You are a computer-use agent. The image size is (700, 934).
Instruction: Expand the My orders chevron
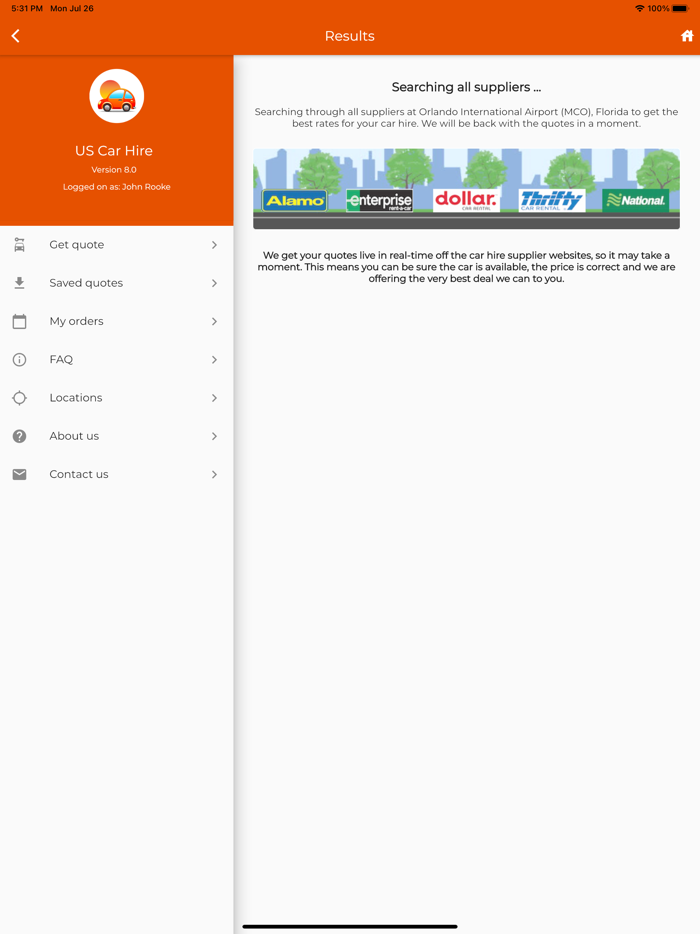point(214,321)
